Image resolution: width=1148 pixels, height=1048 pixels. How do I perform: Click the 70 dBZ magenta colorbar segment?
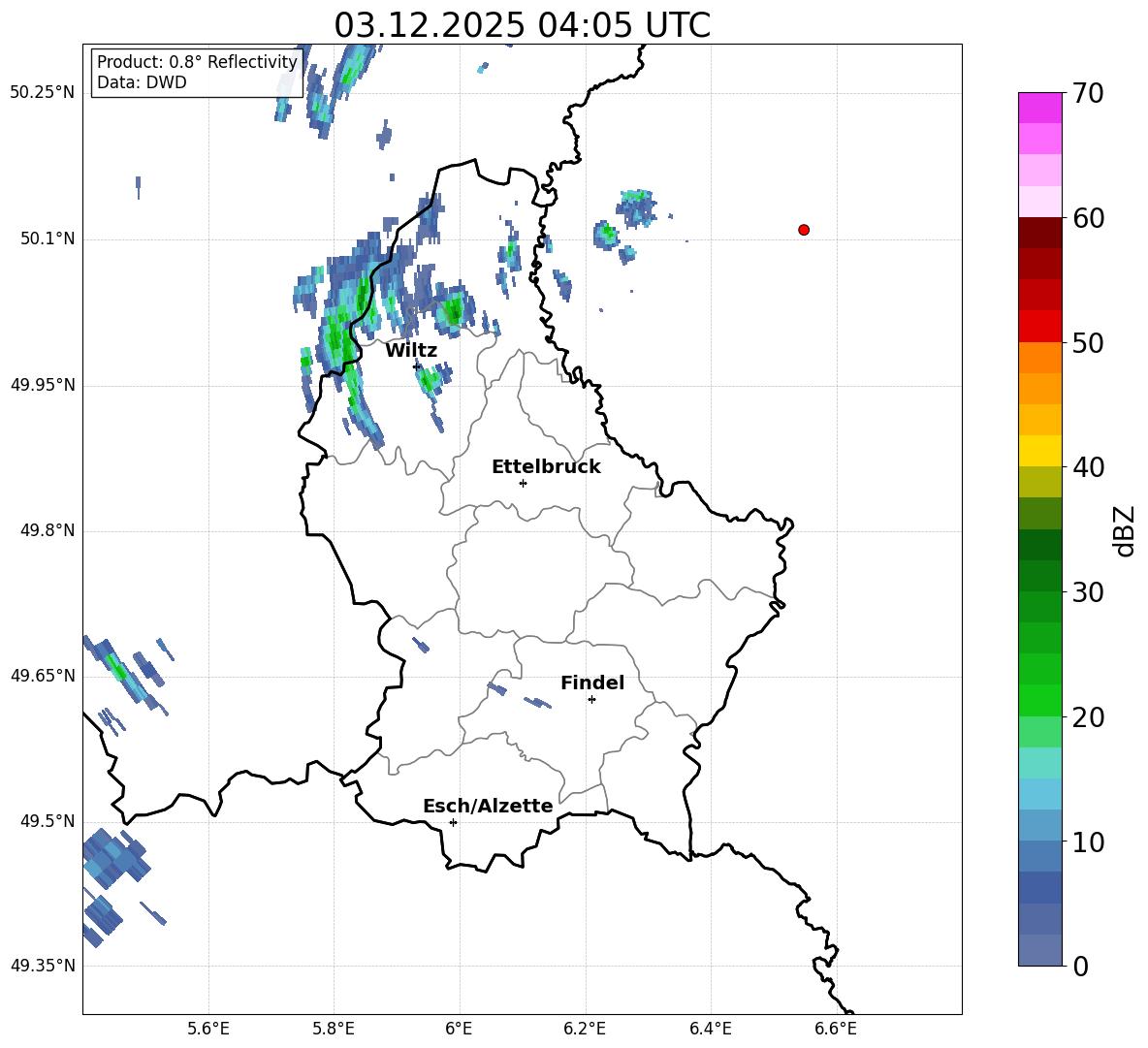pos(1039,108)
